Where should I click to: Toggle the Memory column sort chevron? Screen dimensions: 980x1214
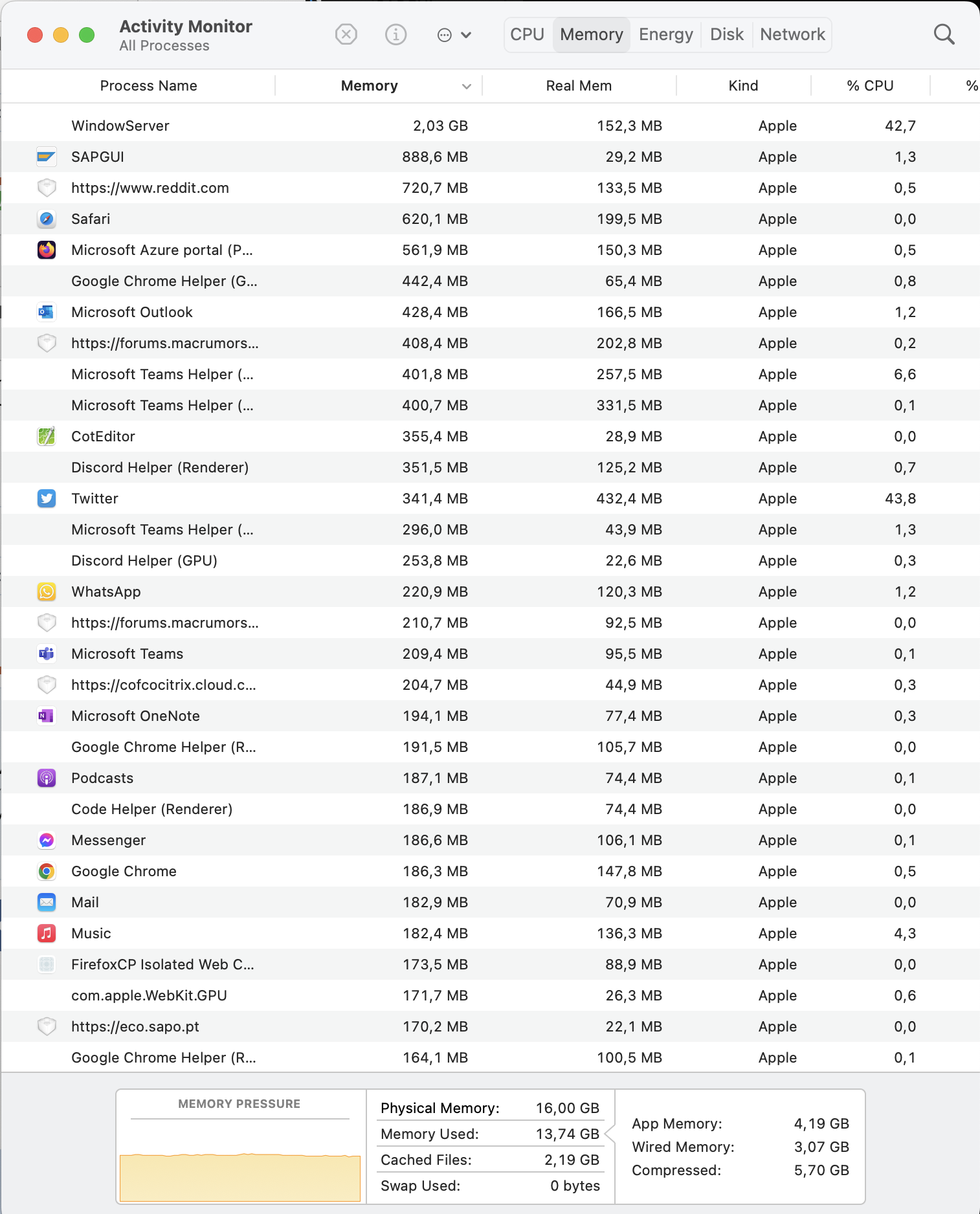pos(466,86)
